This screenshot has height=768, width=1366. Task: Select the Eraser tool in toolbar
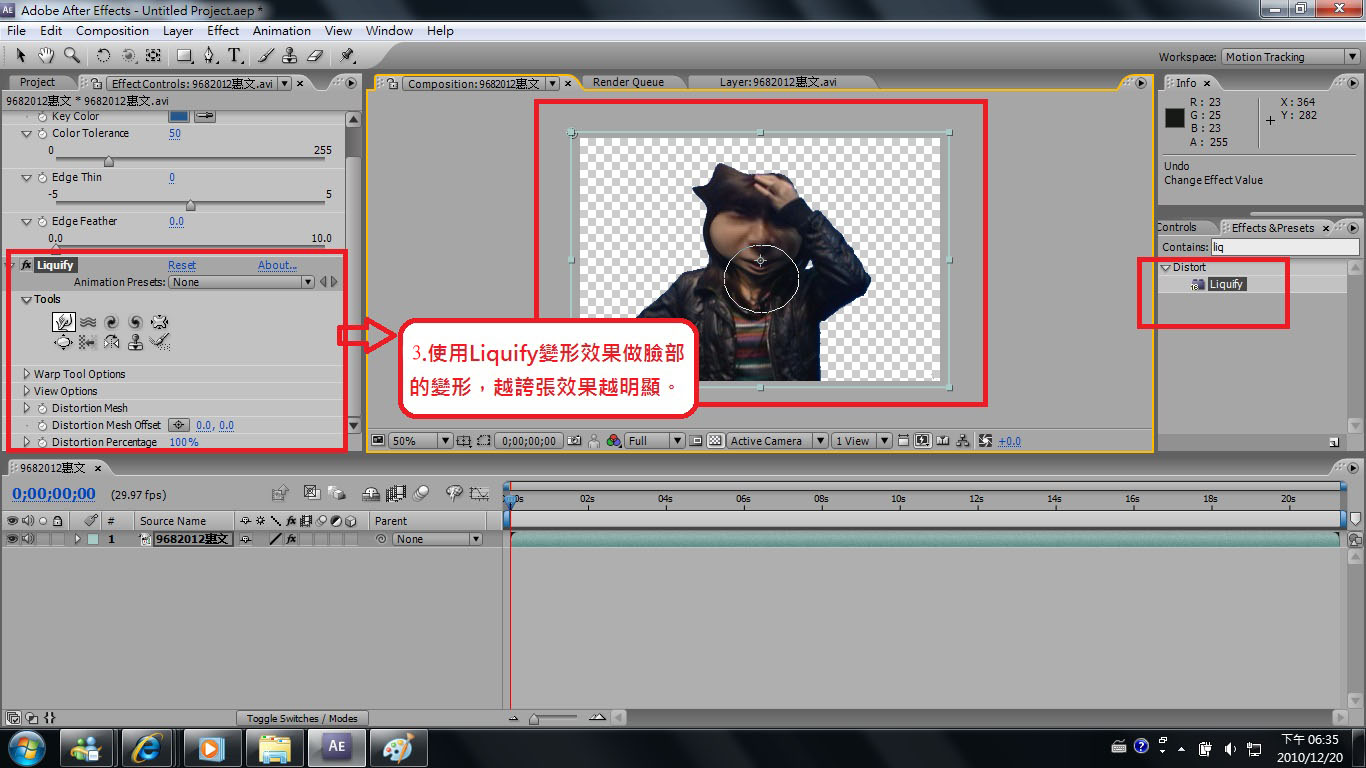315,56
